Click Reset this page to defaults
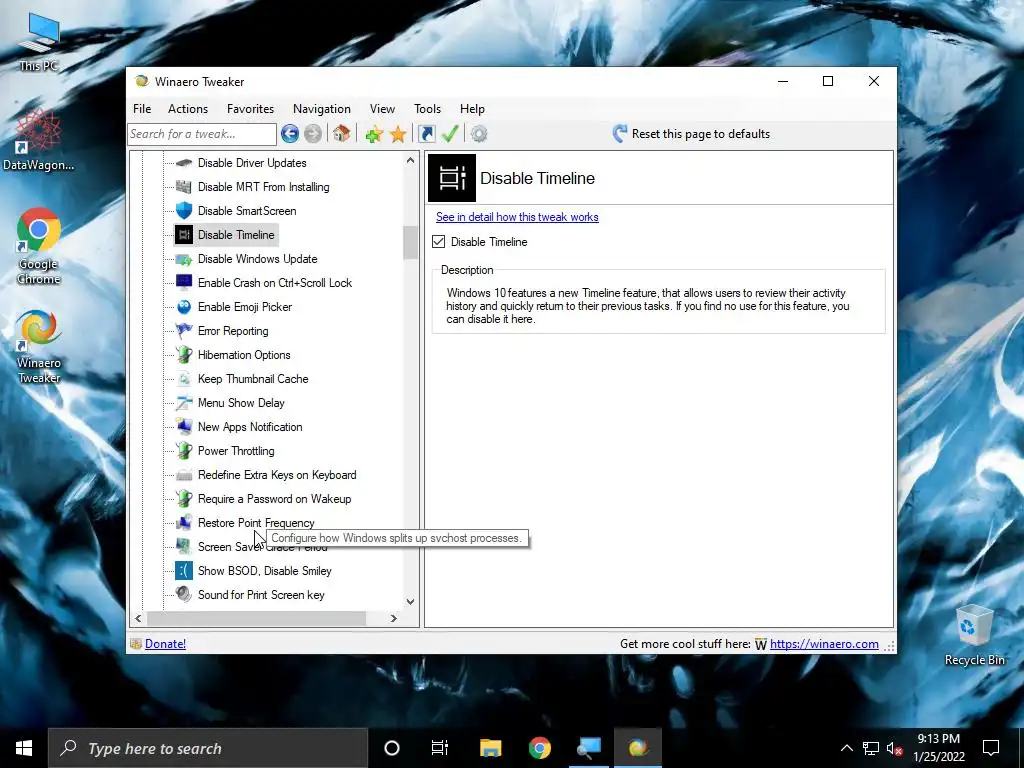 click(x=691, y=134)
